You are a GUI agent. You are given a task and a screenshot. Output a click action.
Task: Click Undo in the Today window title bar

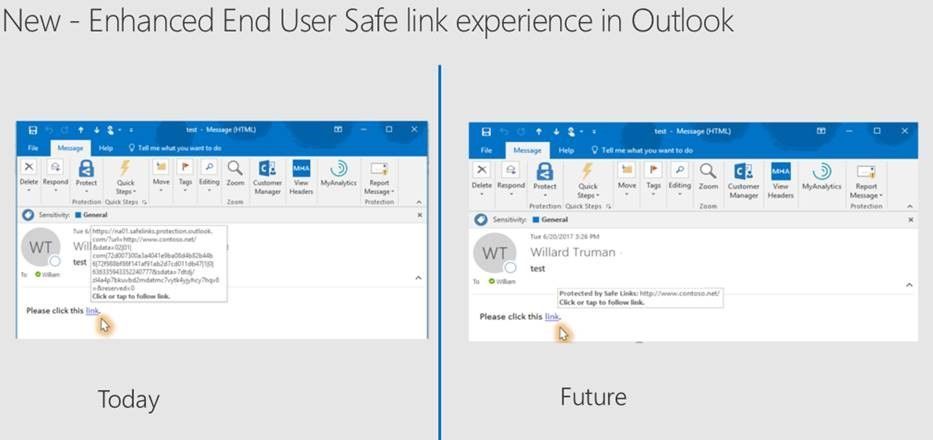coord(50,130)
